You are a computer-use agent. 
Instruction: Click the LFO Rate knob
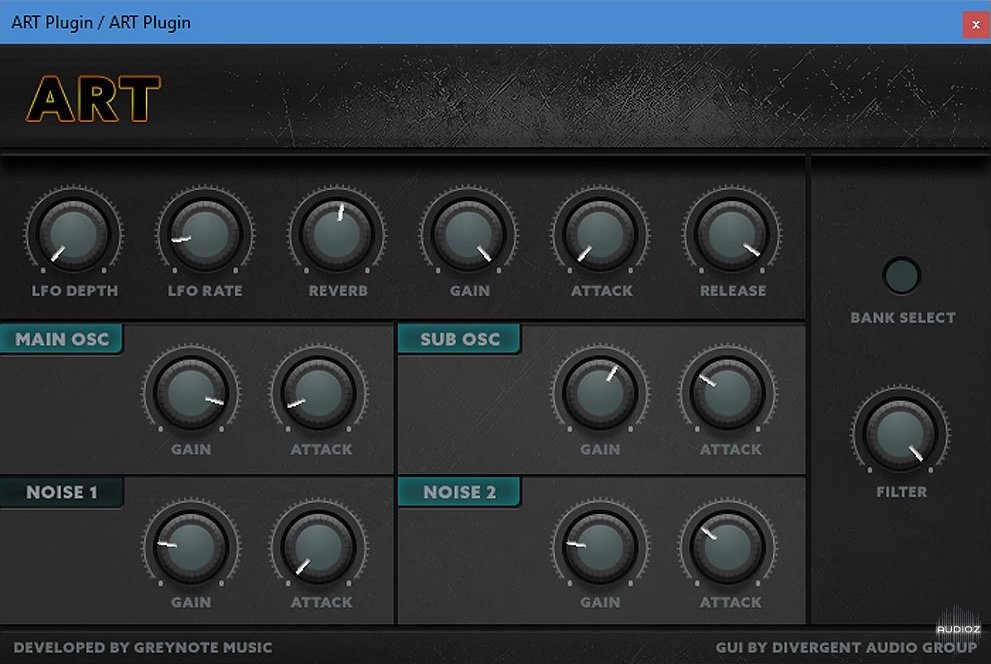click(204, 235)
